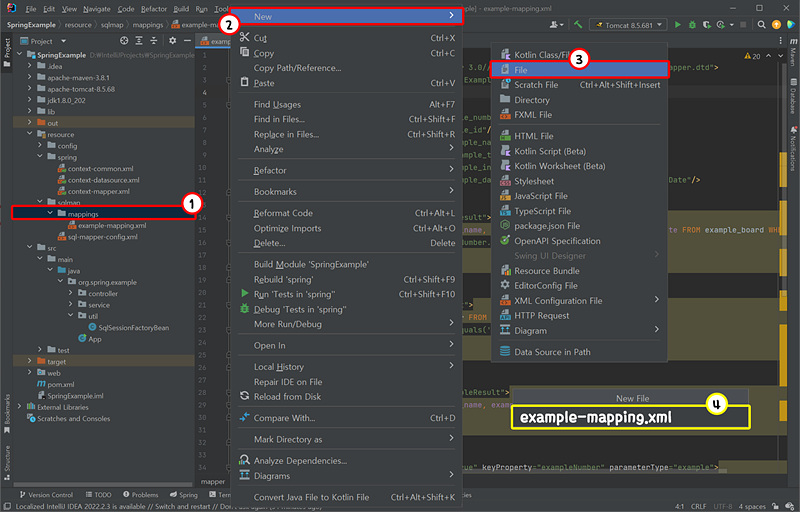Image resolution: width=800 pixels, height=512 pixels.
Task: Select Copy in context menu
Action: (347, 53)
